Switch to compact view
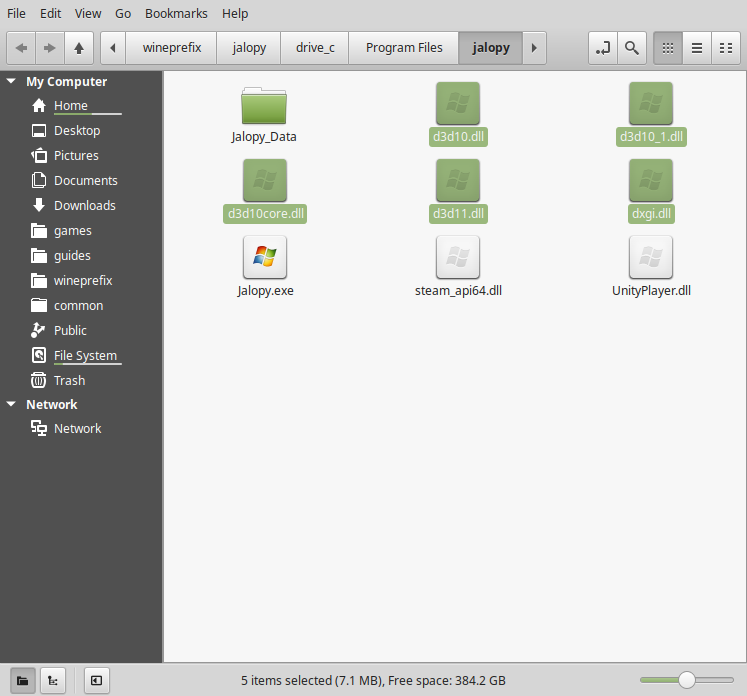The width and height of the screenshot is (747, 696). click(726, 48)
